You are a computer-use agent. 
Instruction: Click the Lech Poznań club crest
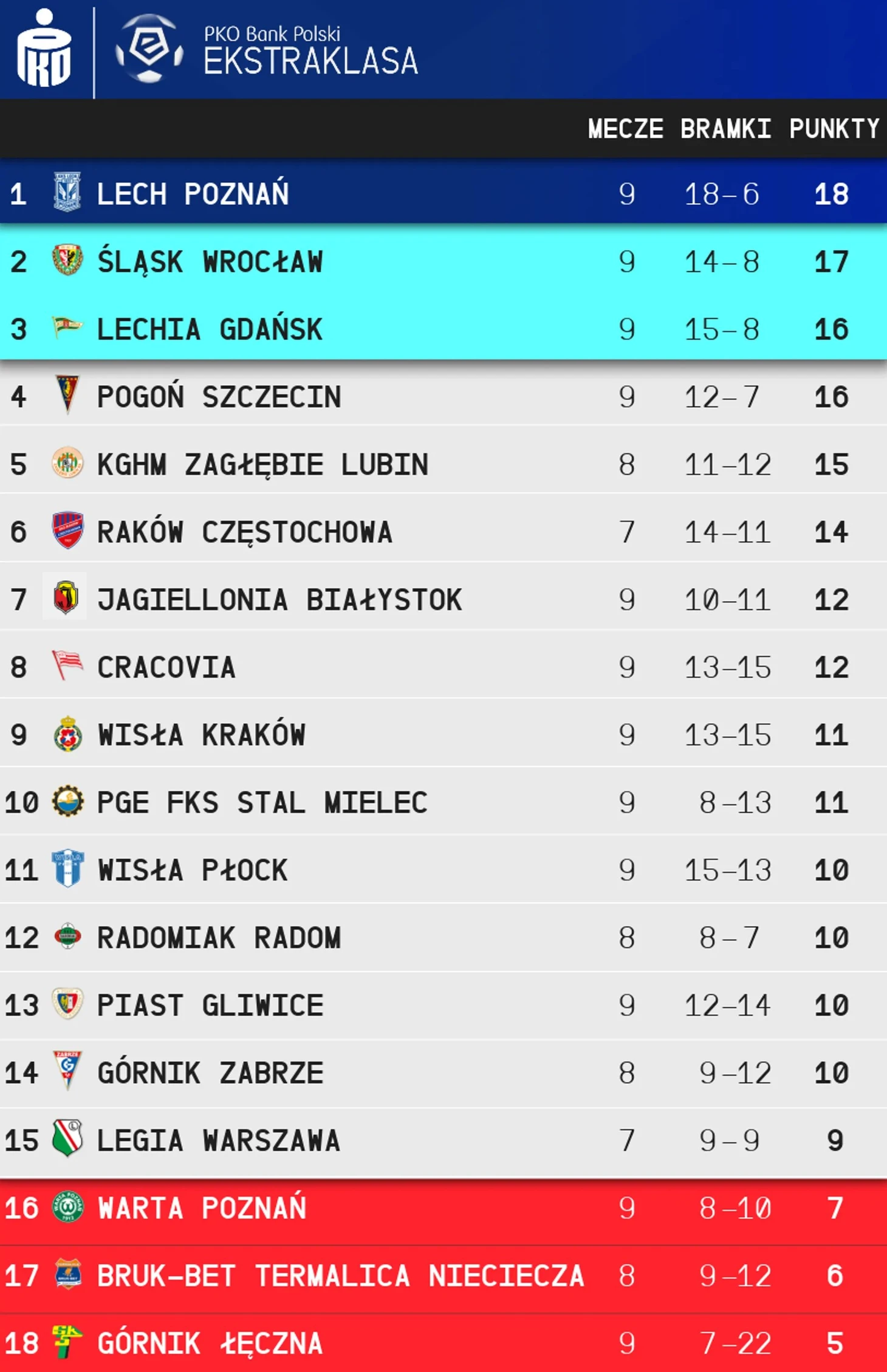[x=67, y=193]
